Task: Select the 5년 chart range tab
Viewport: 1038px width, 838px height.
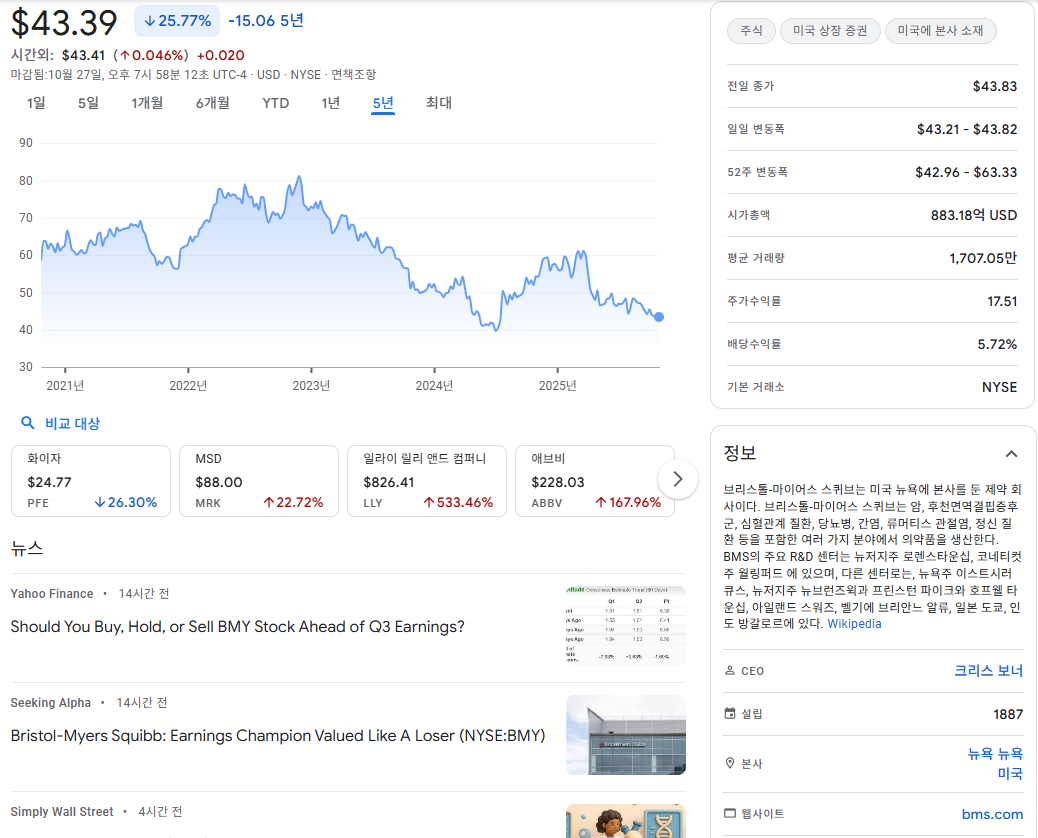Action: click(383, 103)
